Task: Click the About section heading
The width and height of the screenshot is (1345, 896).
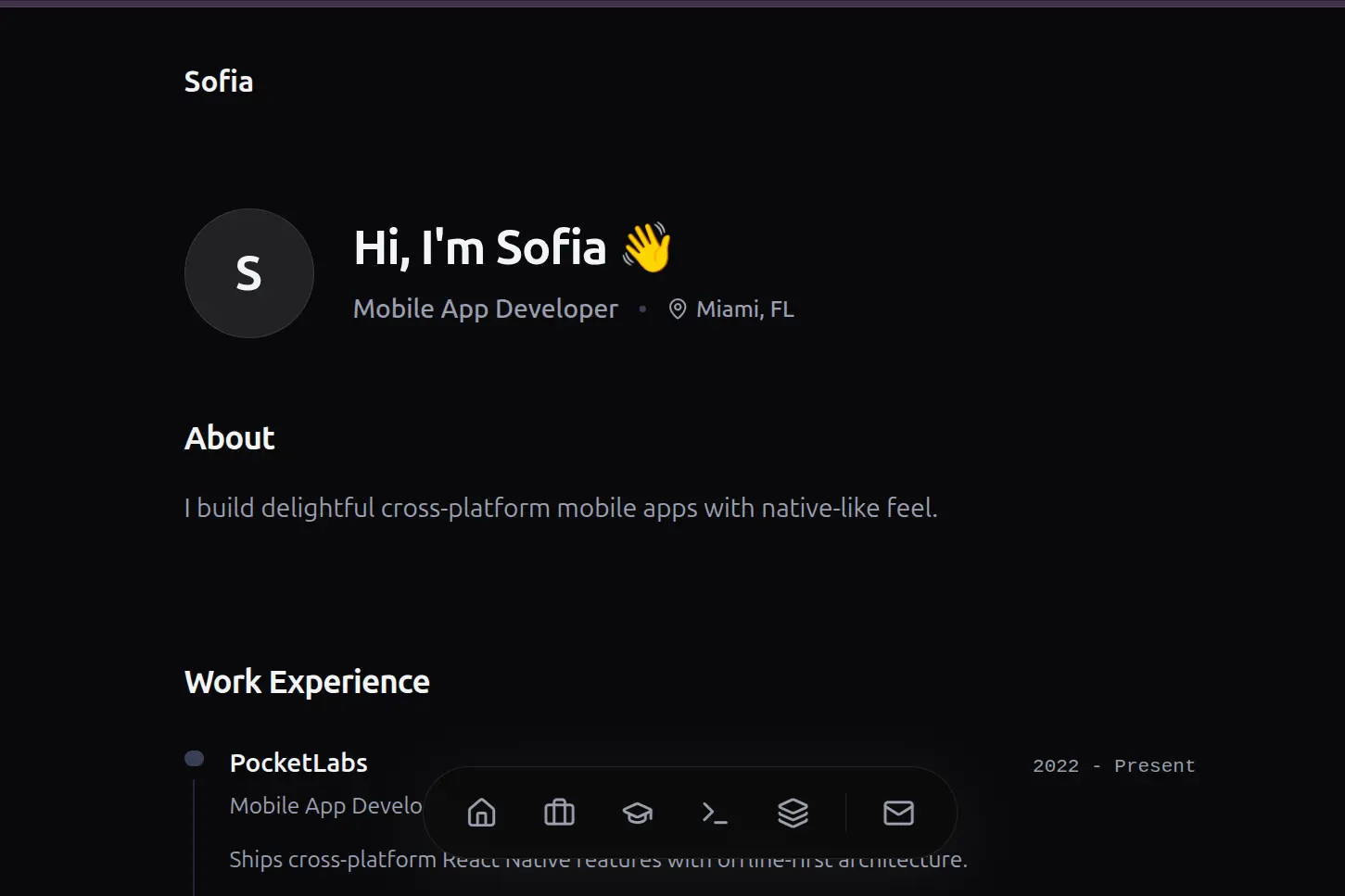Action: 230,438
